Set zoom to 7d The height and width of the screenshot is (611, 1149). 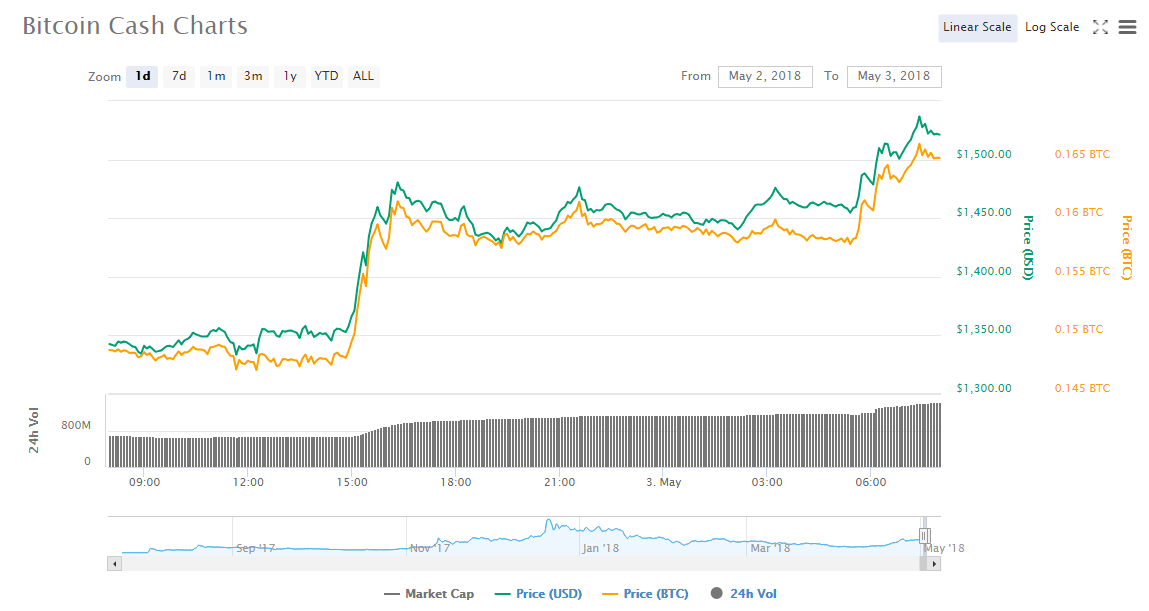coord(179,76)
